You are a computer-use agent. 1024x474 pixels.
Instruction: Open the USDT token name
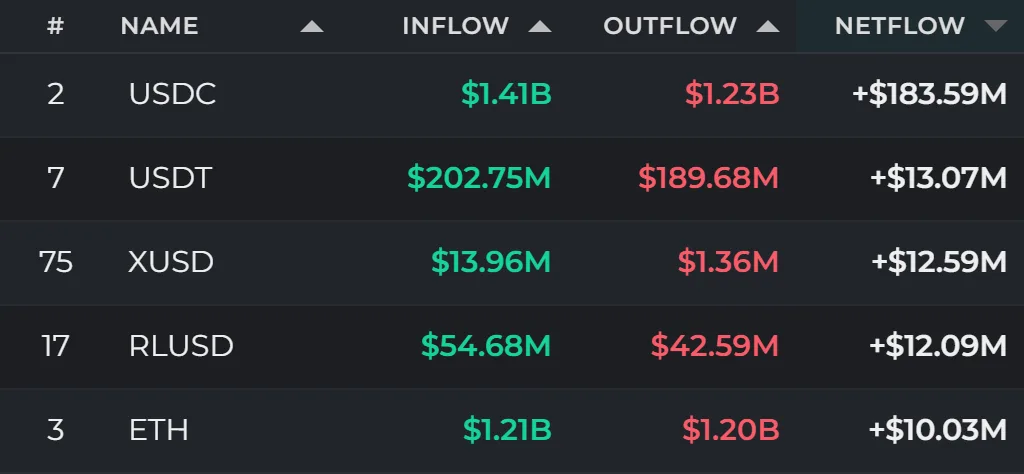click(170, 178)
